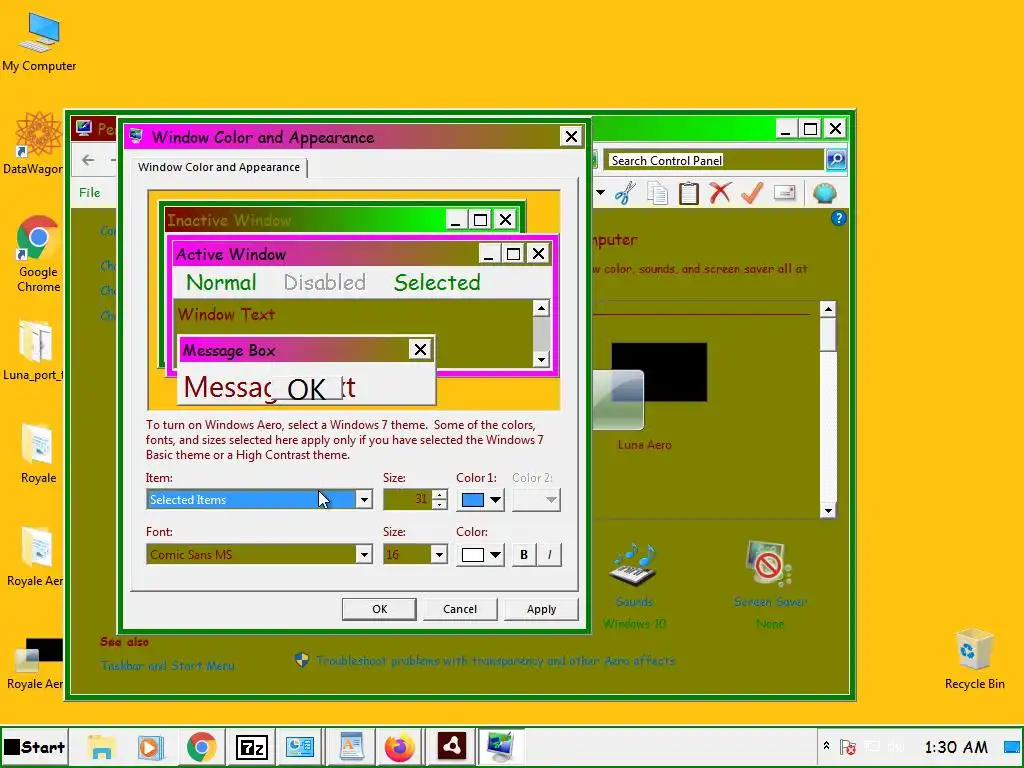Click the blue help question mark icon
This screenshot has height=768, width=1024.
tap(839, 218)
